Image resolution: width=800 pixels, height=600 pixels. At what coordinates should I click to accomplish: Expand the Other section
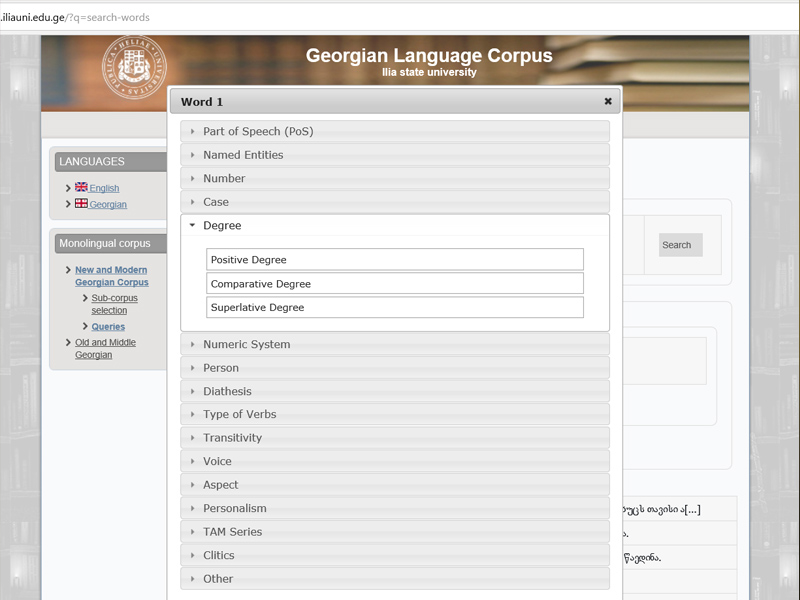[x=395, y=578]
